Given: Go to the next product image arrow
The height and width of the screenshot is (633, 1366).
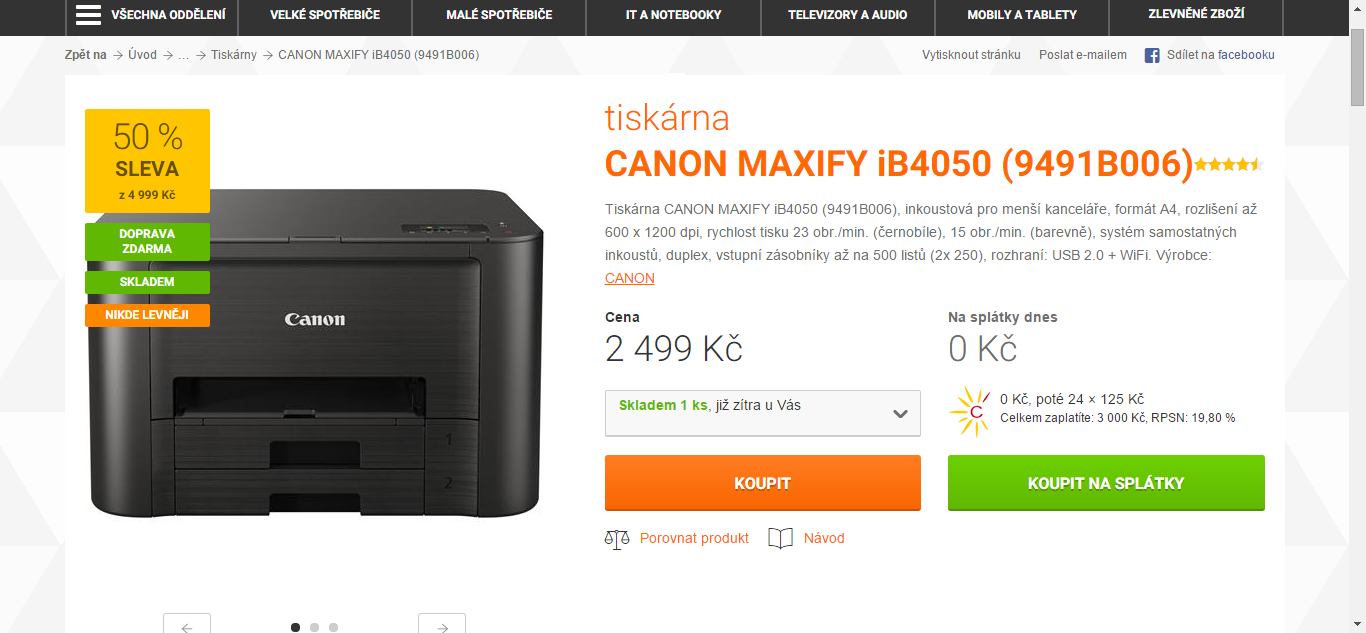Looking at the screenshot, I should (442, 624).
